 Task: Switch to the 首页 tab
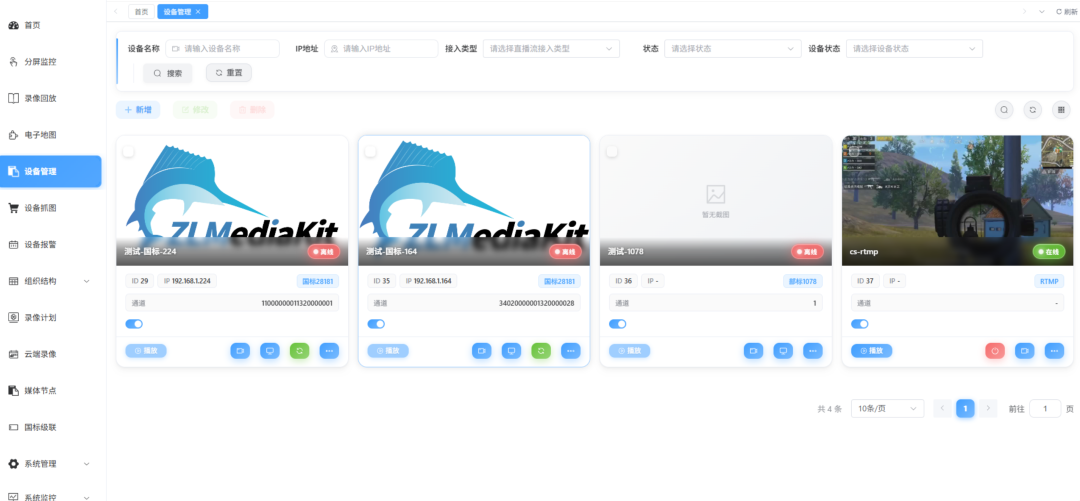pos(141,12)
